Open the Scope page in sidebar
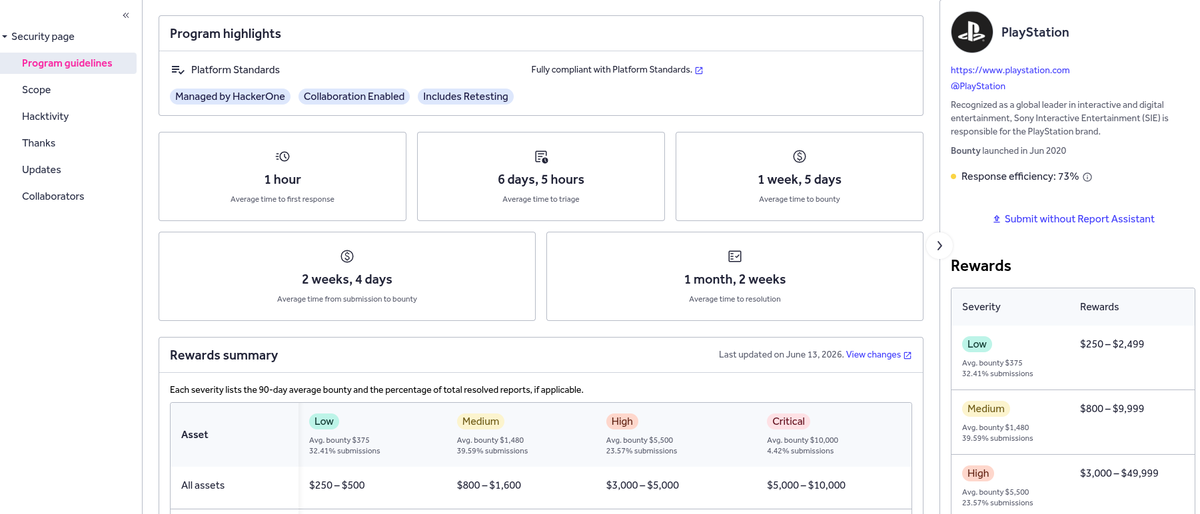 tap(36, 90)
